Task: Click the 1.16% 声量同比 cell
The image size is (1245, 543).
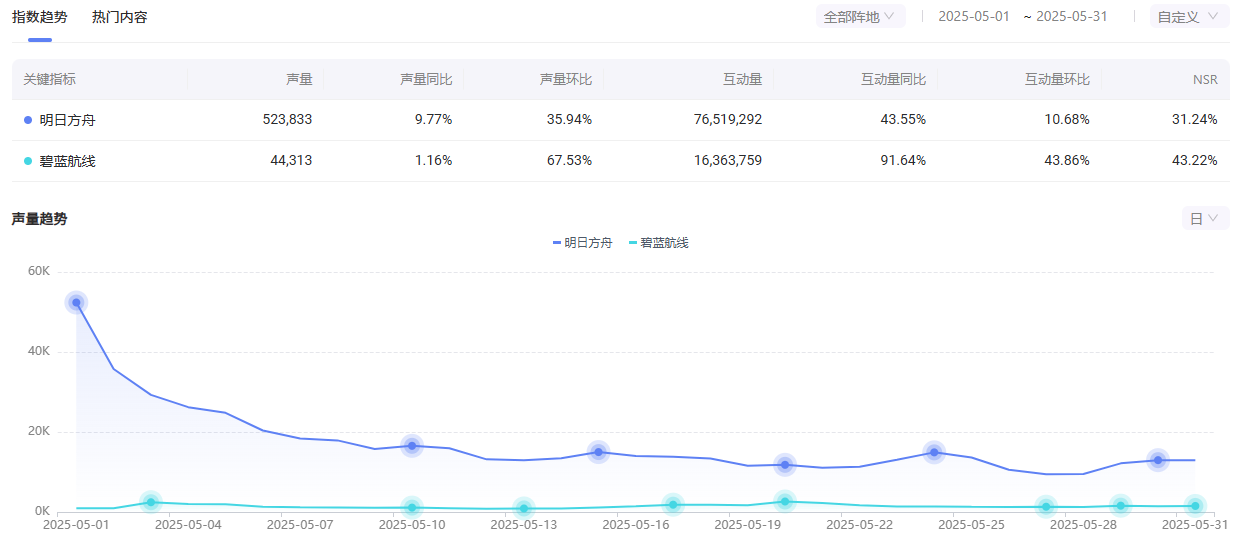Action: [x=434, y=161]
